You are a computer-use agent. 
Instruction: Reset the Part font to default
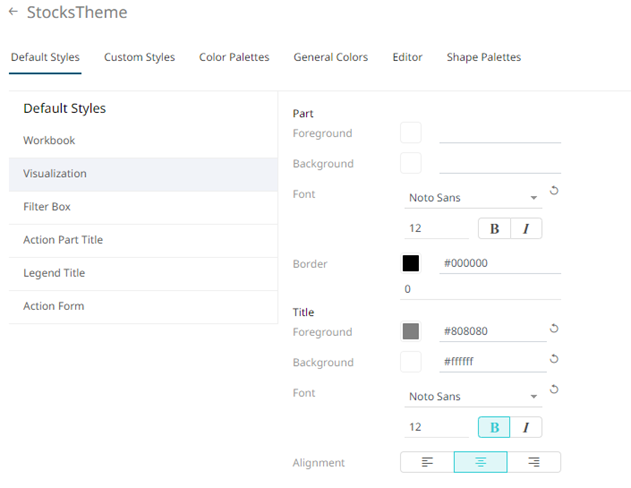click(x=554, y=189)
